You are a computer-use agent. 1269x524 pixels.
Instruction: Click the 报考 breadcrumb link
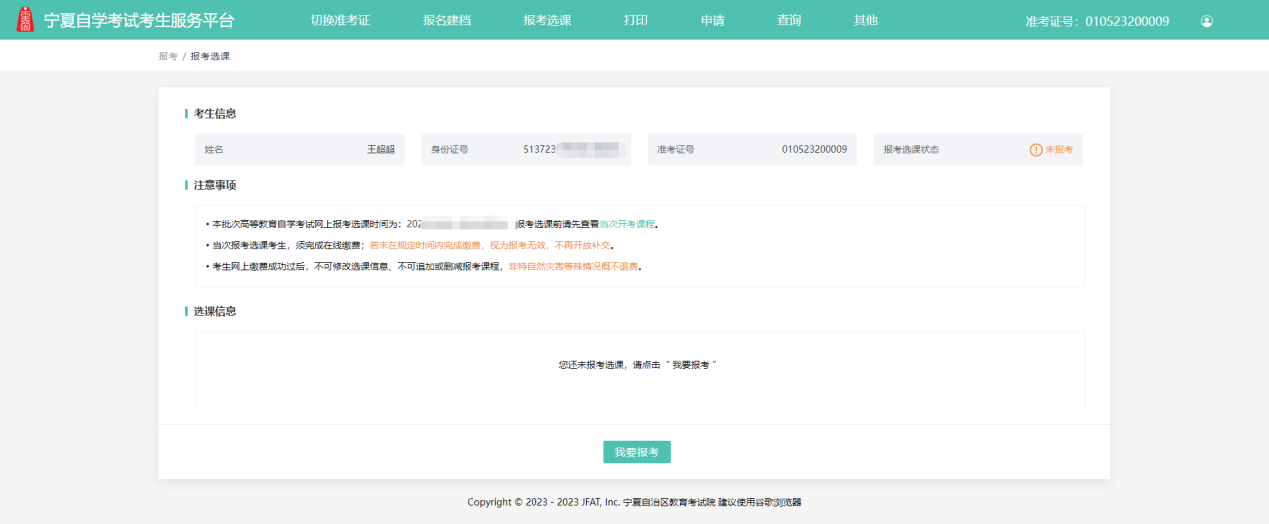(167, 56)
